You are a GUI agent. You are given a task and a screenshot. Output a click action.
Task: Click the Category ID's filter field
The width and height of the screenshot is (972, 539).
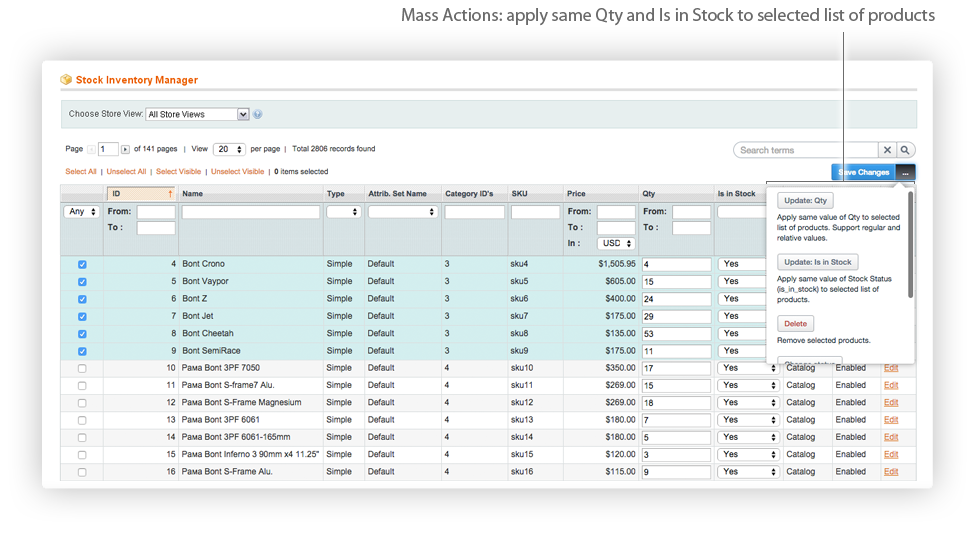(x=474, y=212)
